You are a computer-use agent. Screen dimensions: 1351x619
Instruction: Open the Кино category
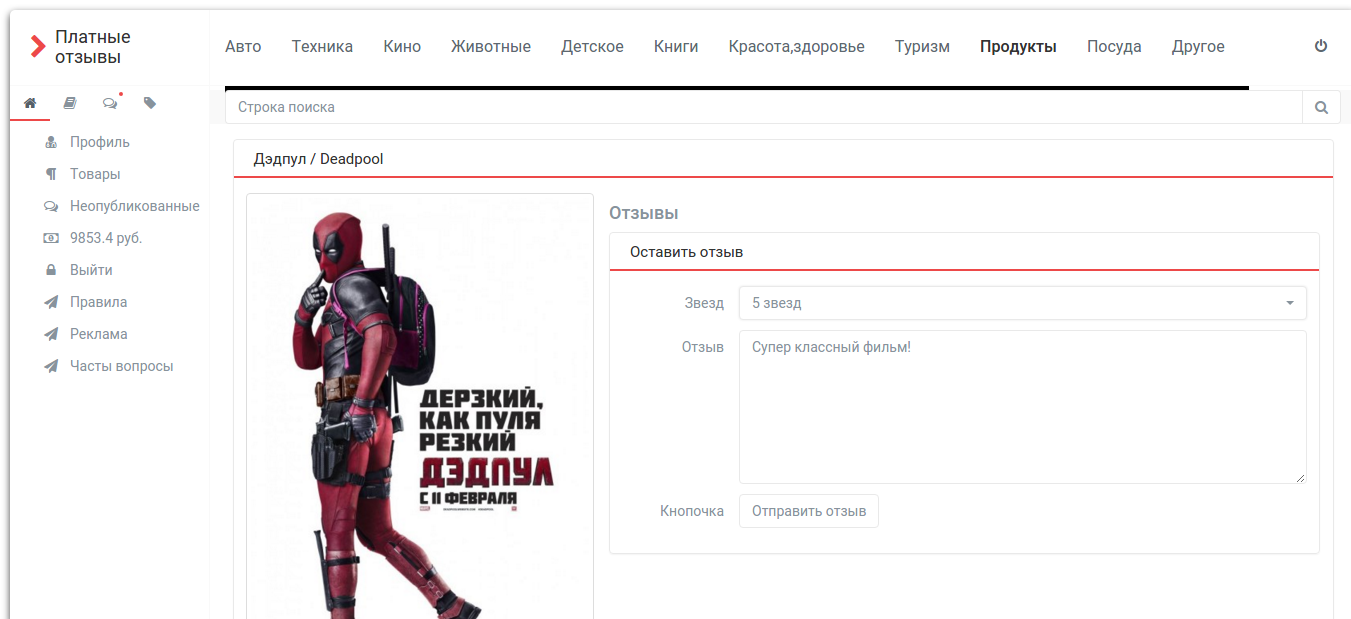pyautogui.click(x=402, y=46)
